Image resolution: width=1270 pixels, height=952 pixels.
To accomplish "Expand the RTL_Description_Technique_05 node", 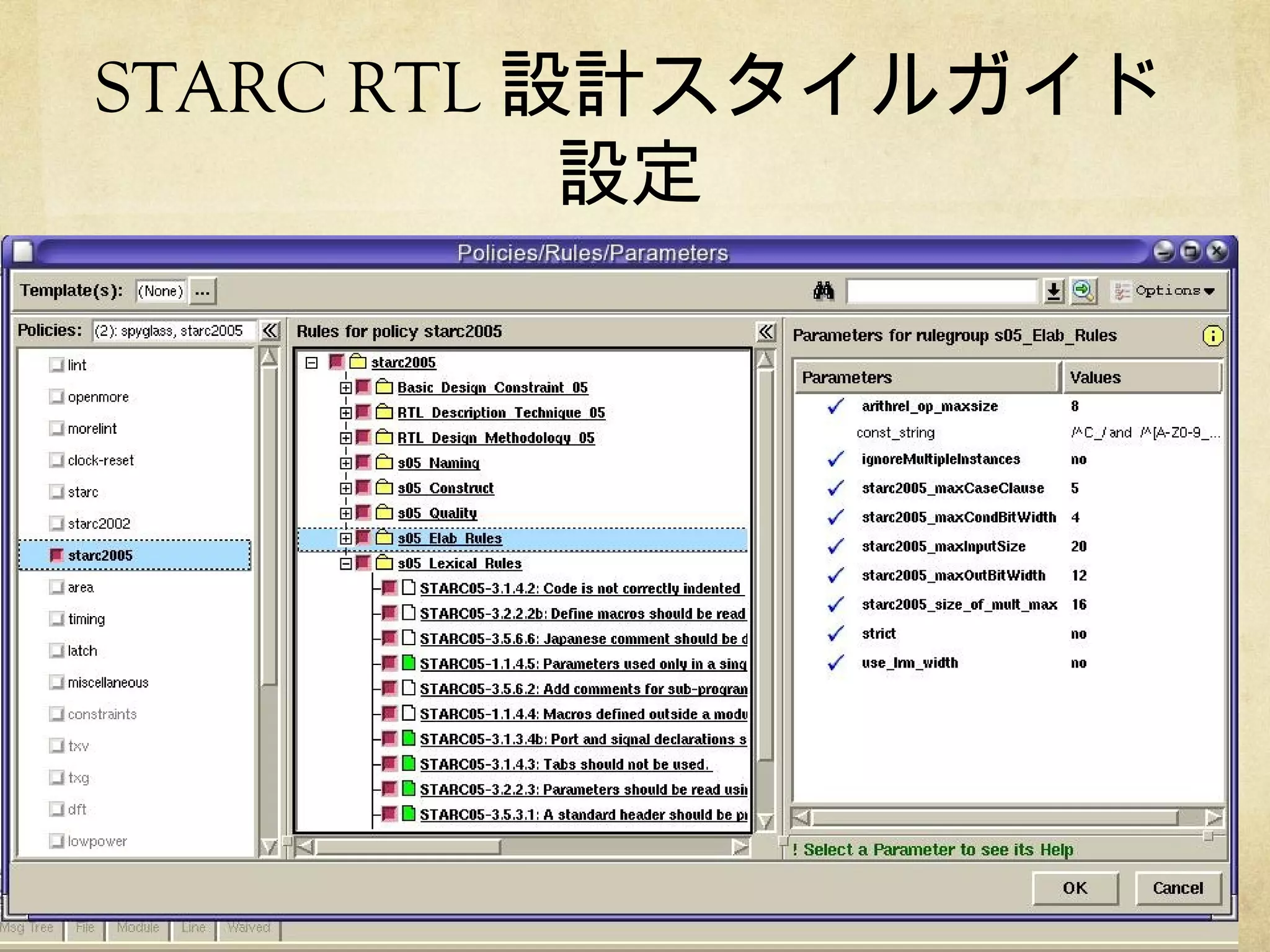I will (346, 413).
